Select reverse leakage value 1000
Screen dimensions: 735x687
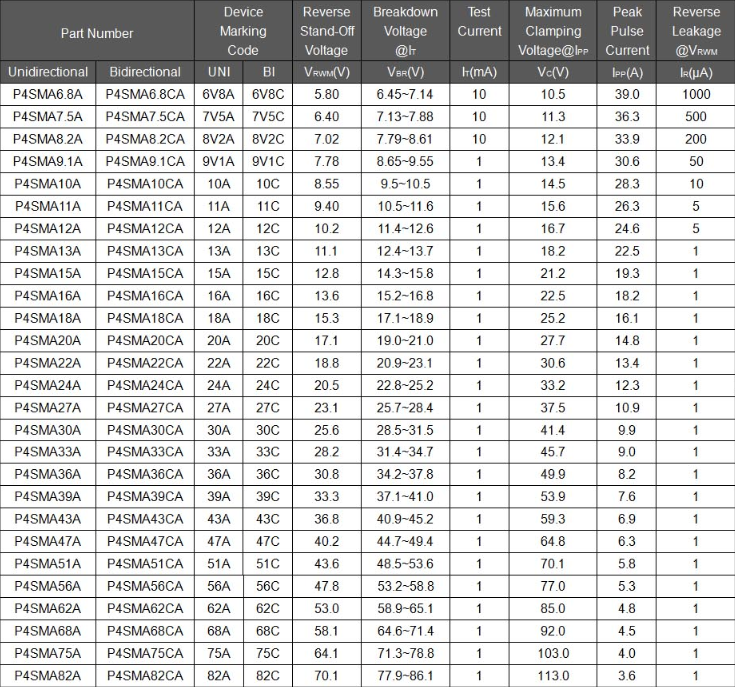(x=696, y=95)
